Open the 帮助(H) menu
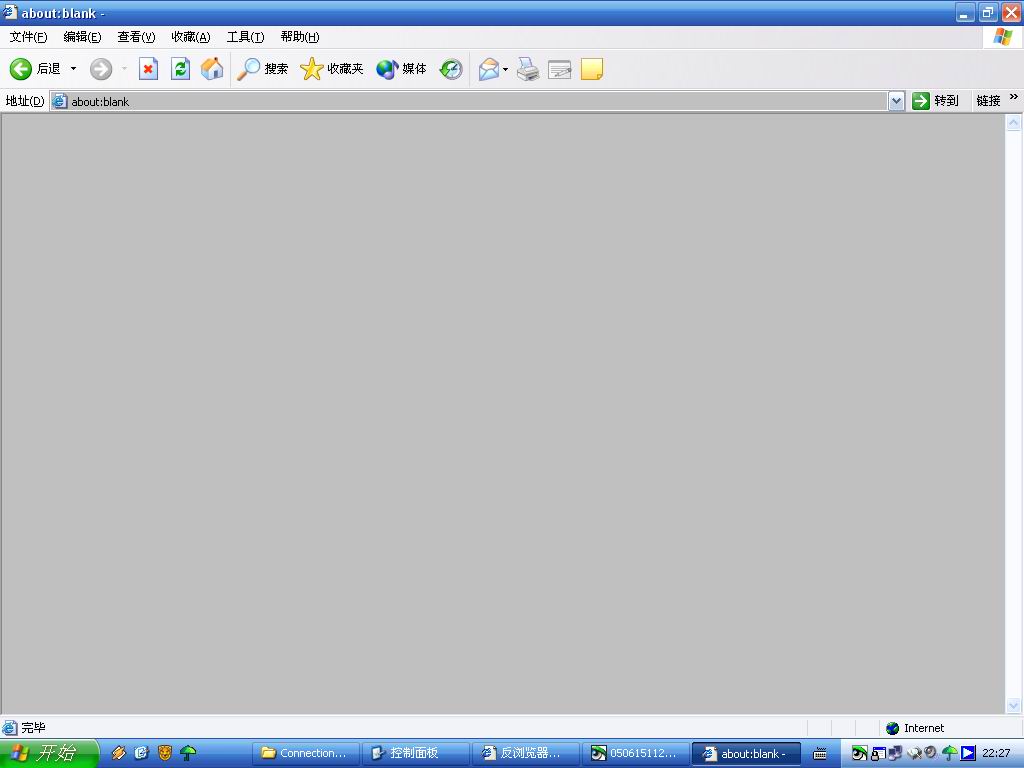The image size is (1024, 768). click(x=300, y=37)
